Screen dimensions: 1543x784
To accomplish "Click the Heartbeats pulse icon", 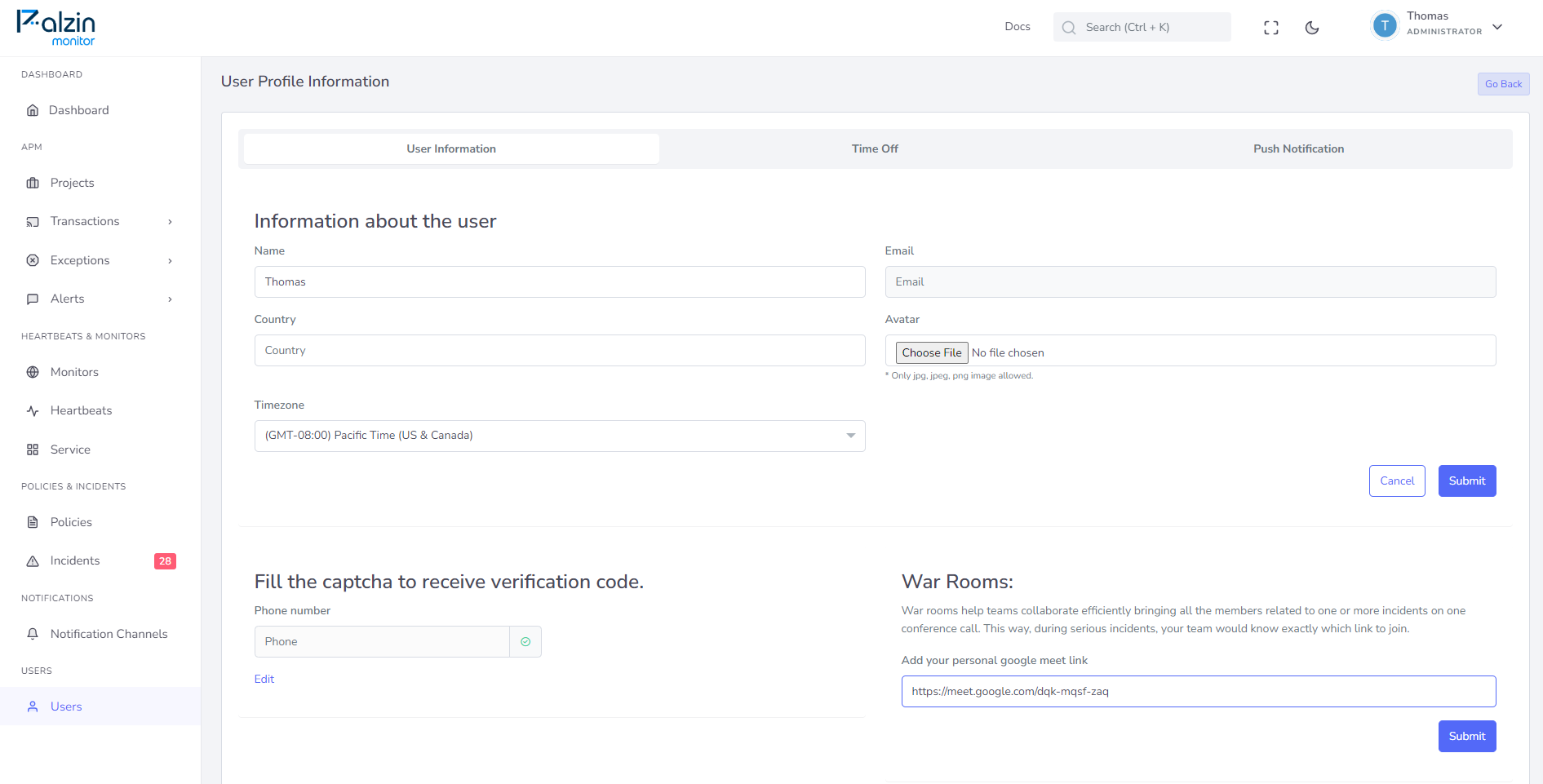I will coord(33,411).
